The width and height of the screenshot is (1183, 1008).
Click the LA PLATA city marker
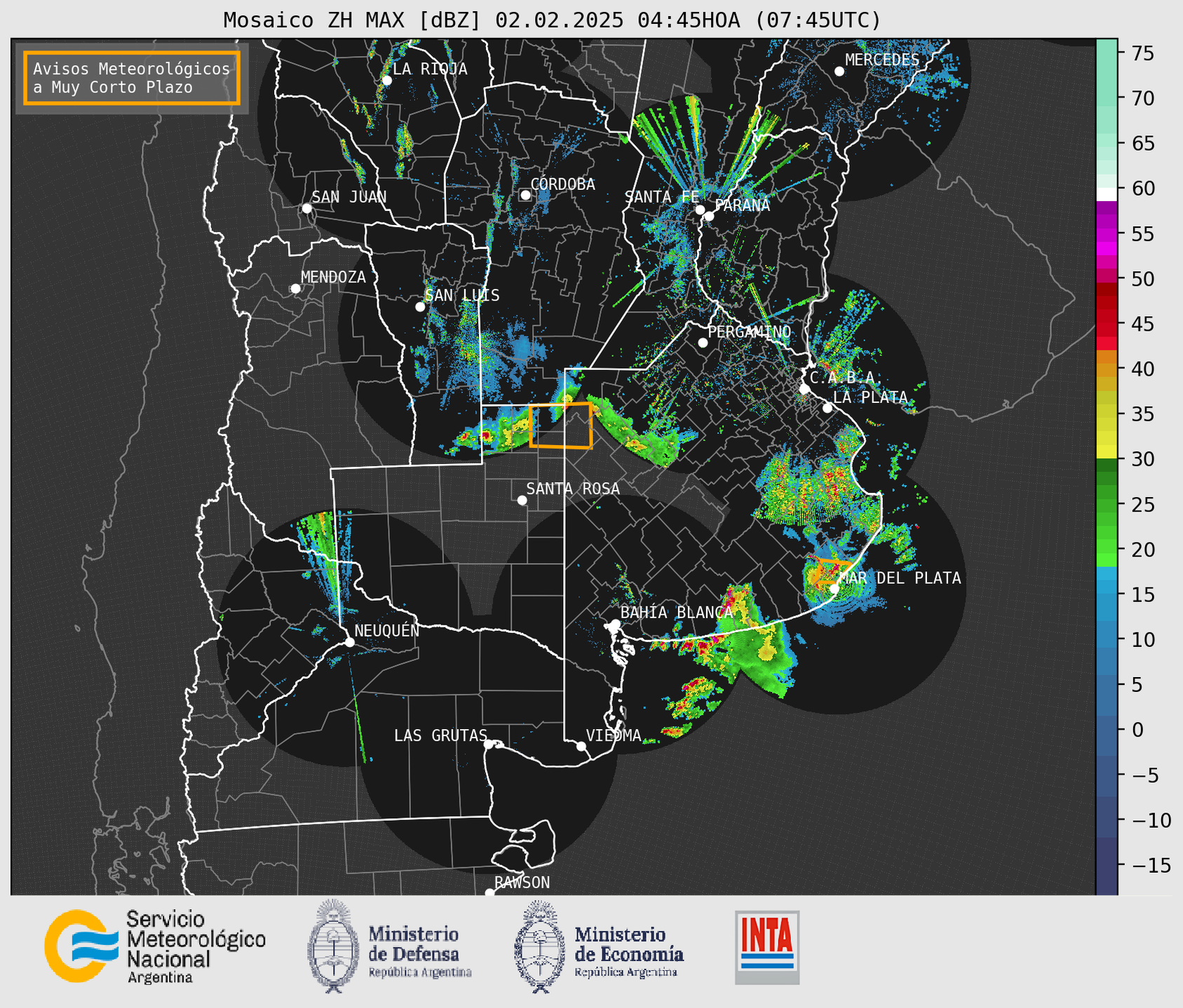click(x=827, y=408)
